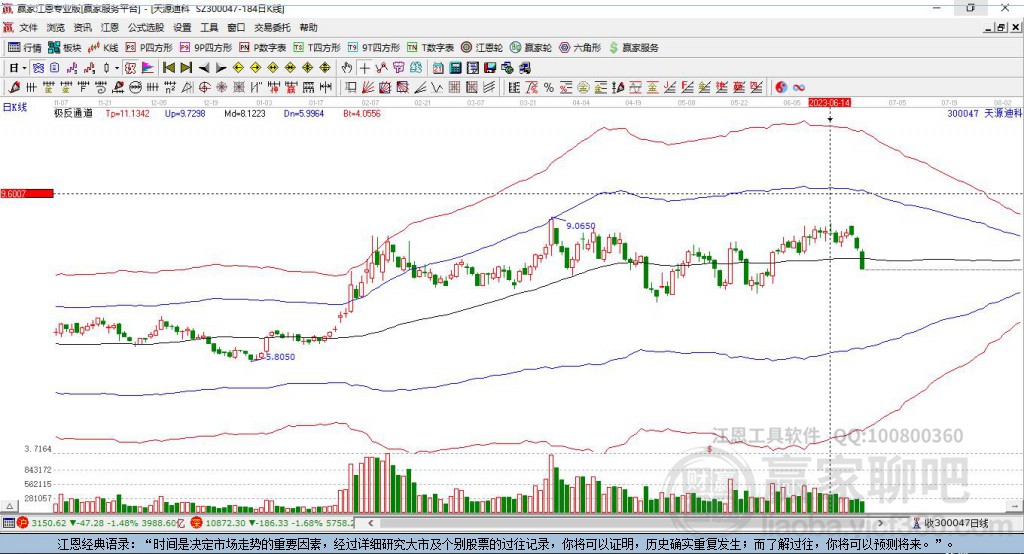Viewport: 1024px width, 554px height.
Task: Open the T数字表 tool
Action: (430, 48)
